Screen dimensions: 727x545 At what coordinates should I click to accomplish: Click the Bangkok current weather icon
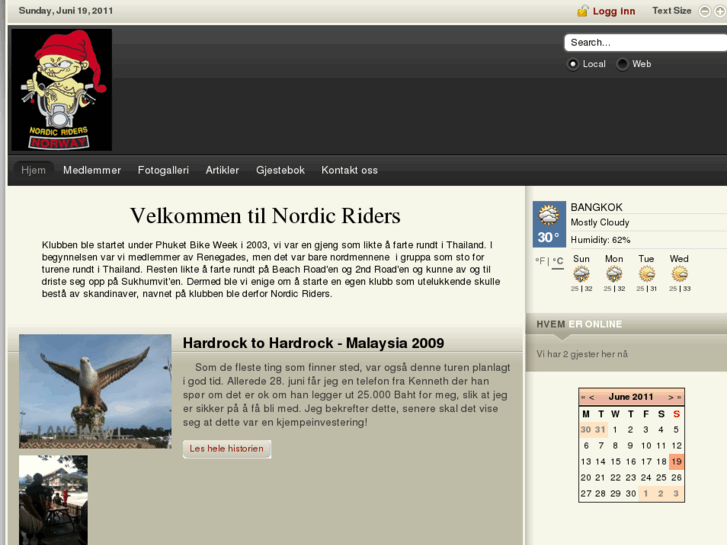pos(549,215)
